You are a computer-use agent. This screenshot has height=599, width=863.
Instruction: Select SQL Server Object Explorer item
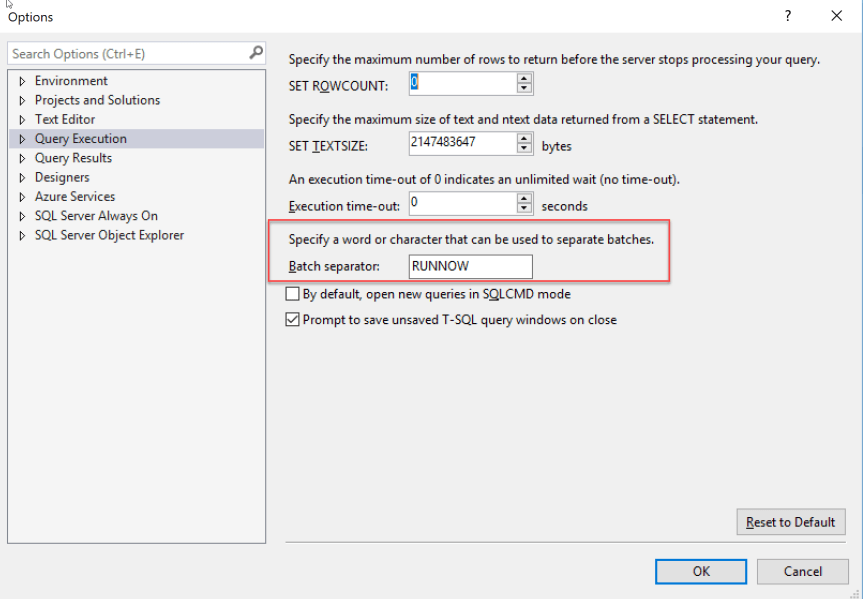109,235
